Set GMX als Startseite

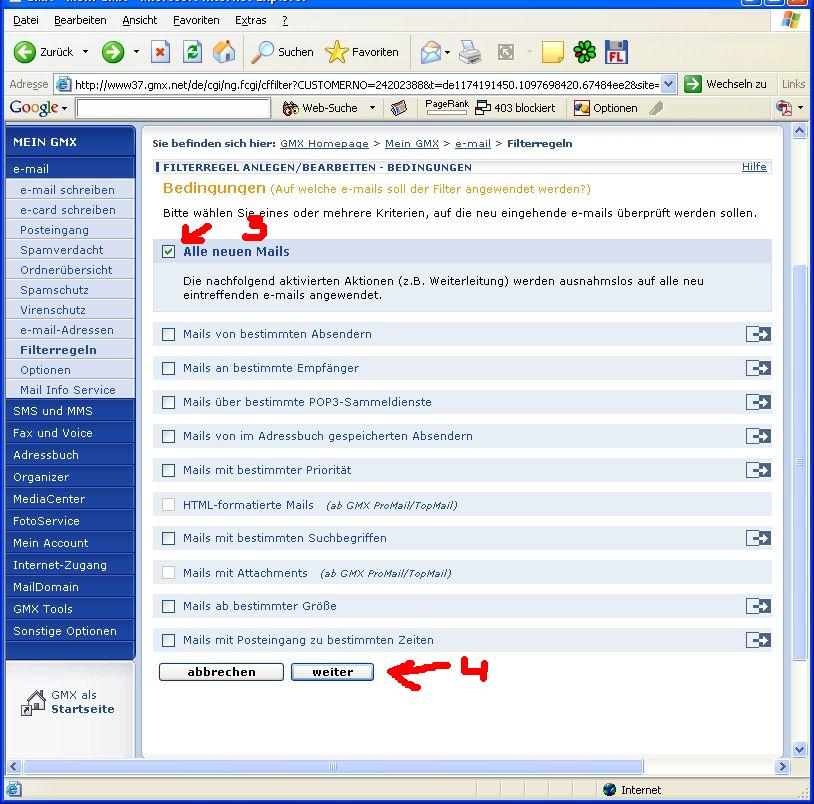[x=67, y=702]
